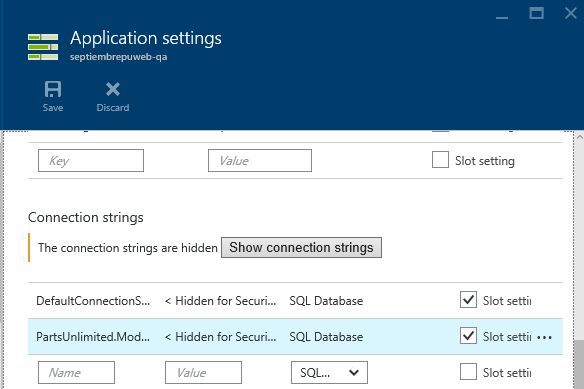Click the scroll up arrow of blade scrollbar
Image resolution: width=584 pixels, height=389 pixels.
[x=580, y=137]
